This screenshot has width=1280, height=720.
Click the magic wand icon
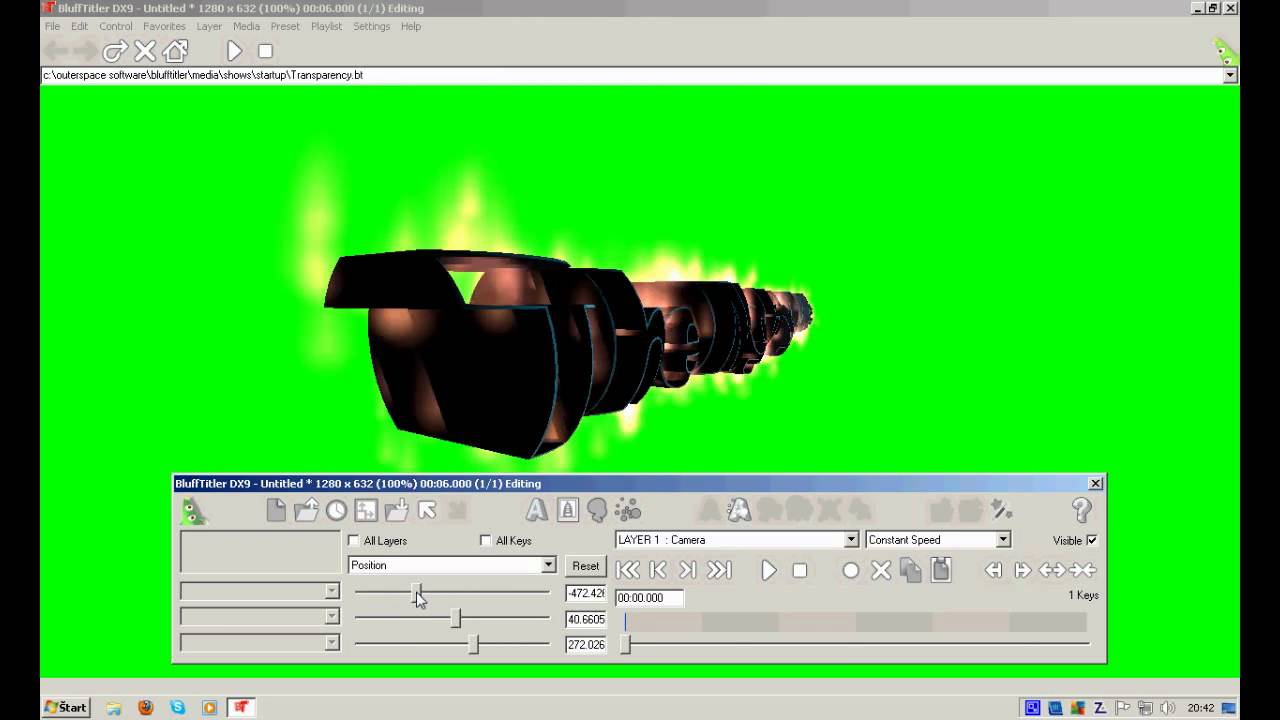1002,510
